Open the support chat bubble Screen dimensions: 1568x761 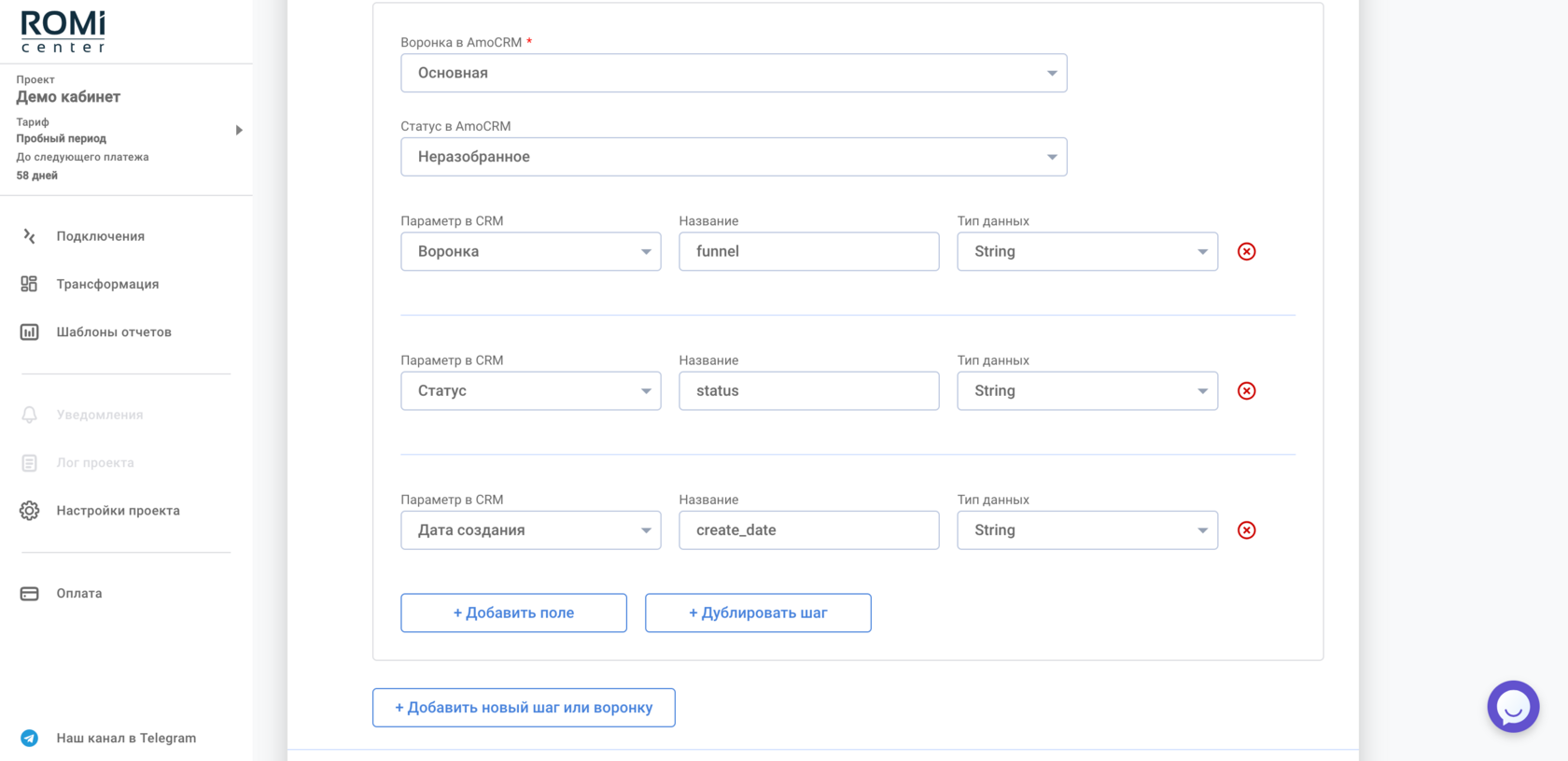(x=1513, y=707)
